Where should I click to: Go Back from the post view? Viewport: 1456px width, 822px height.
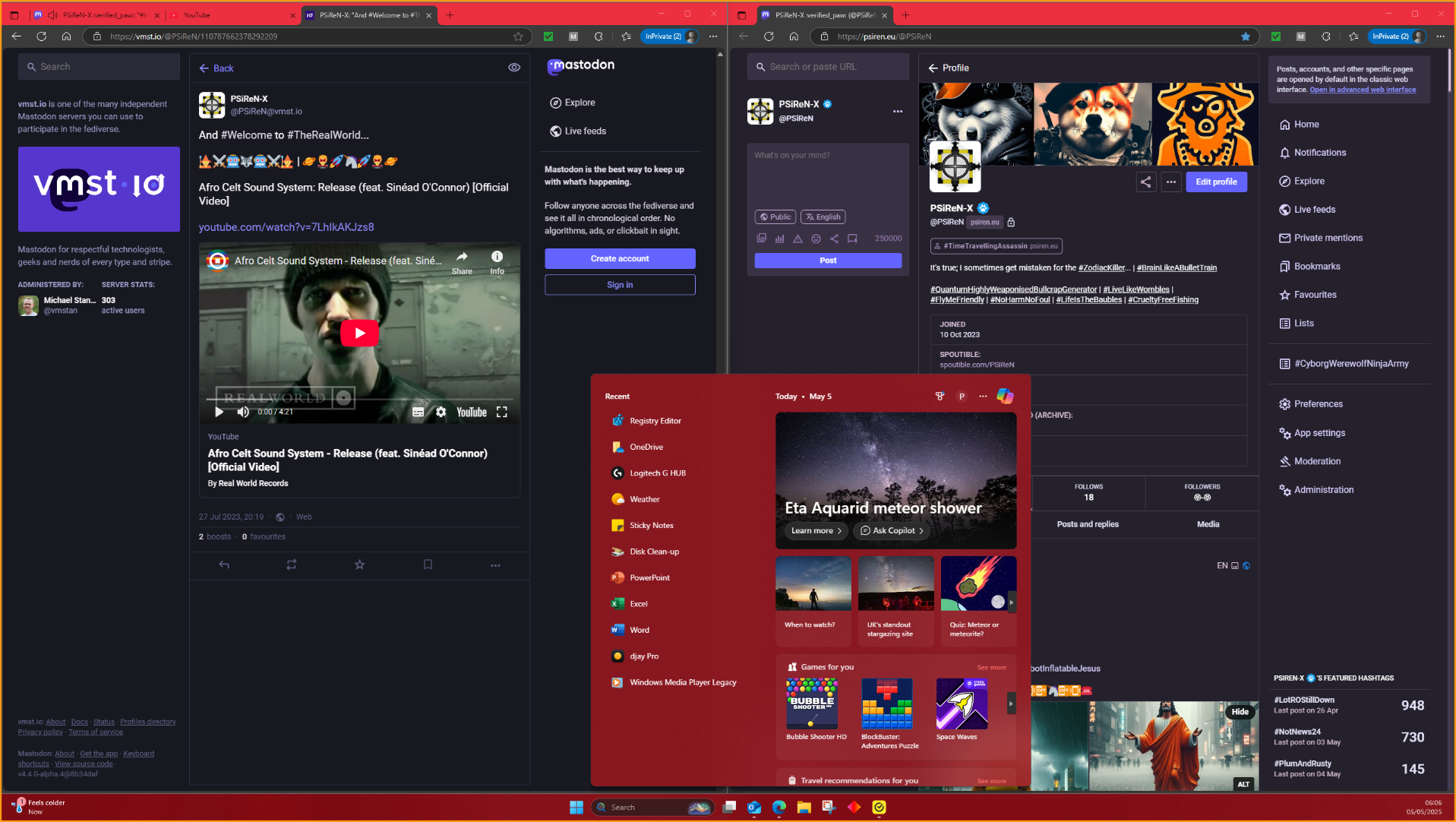click(216, 68)
